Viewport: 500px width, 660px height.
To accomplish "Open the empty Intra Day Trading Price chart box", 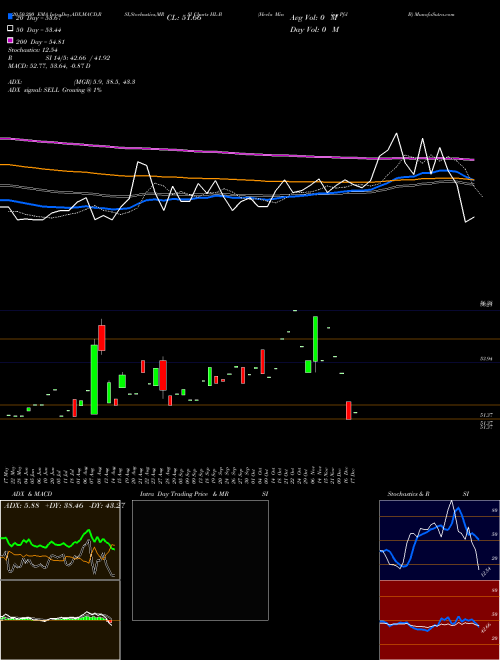I will 200,560.
